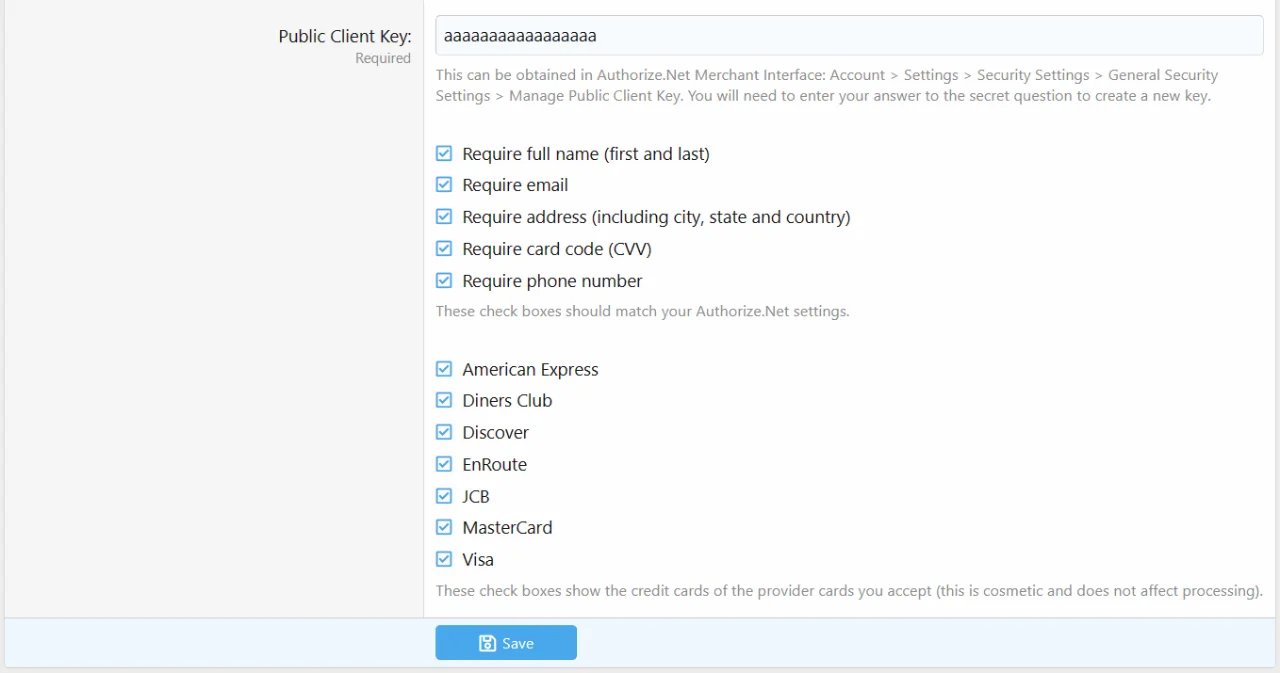Uncheck the American Express checkbox
Image resolution: width=1280 pixels, height=673 pixels.
444,369
